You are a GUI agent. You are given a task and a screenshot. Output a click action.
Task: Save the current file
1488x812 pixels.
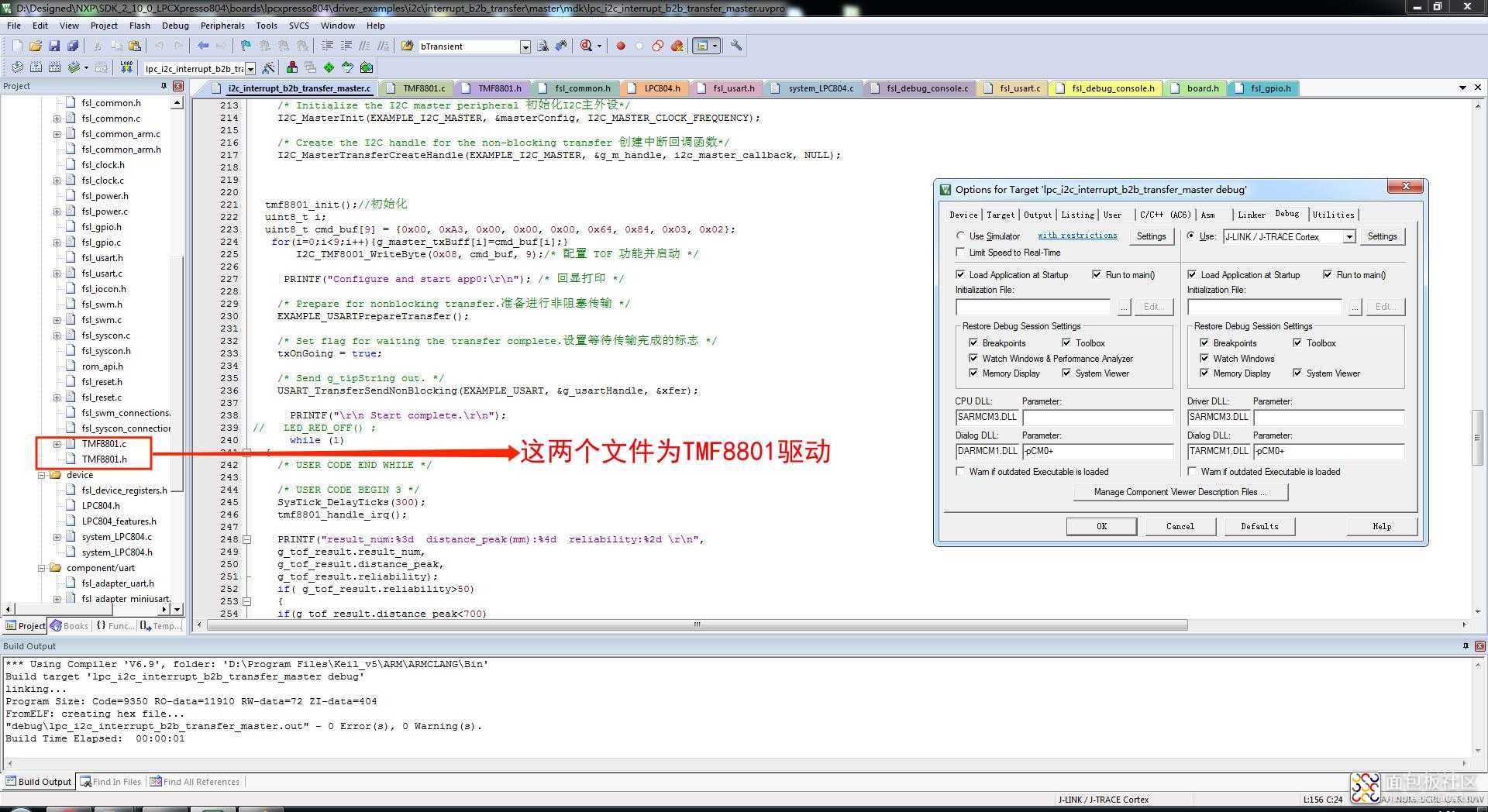coord(54,46)
